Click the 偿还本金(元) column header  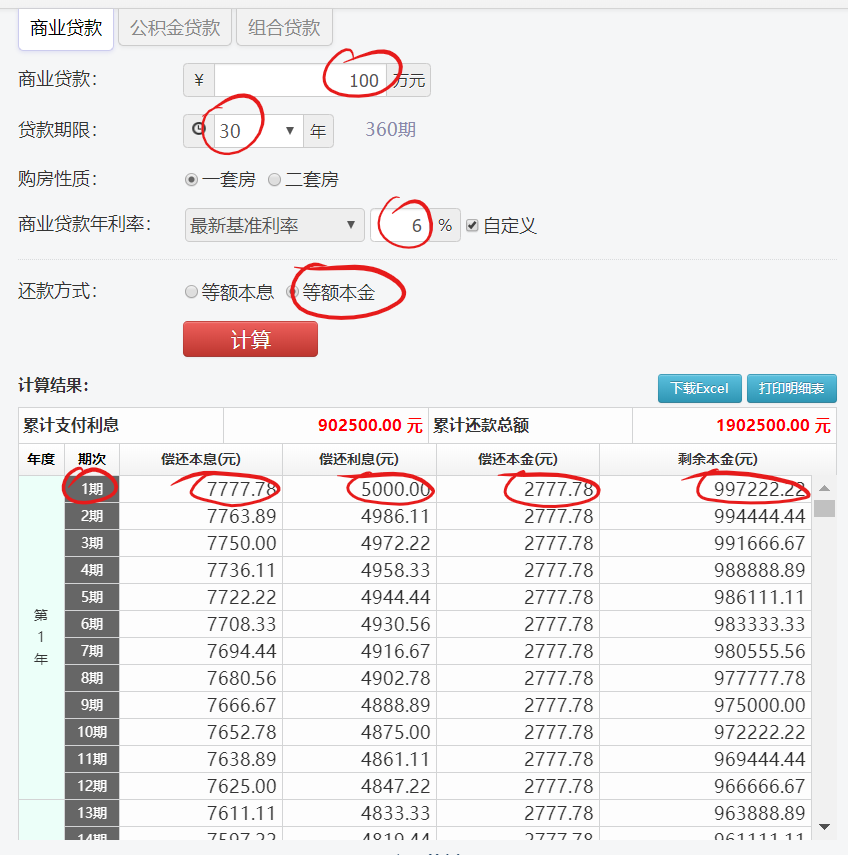click(x=518, y=459)
